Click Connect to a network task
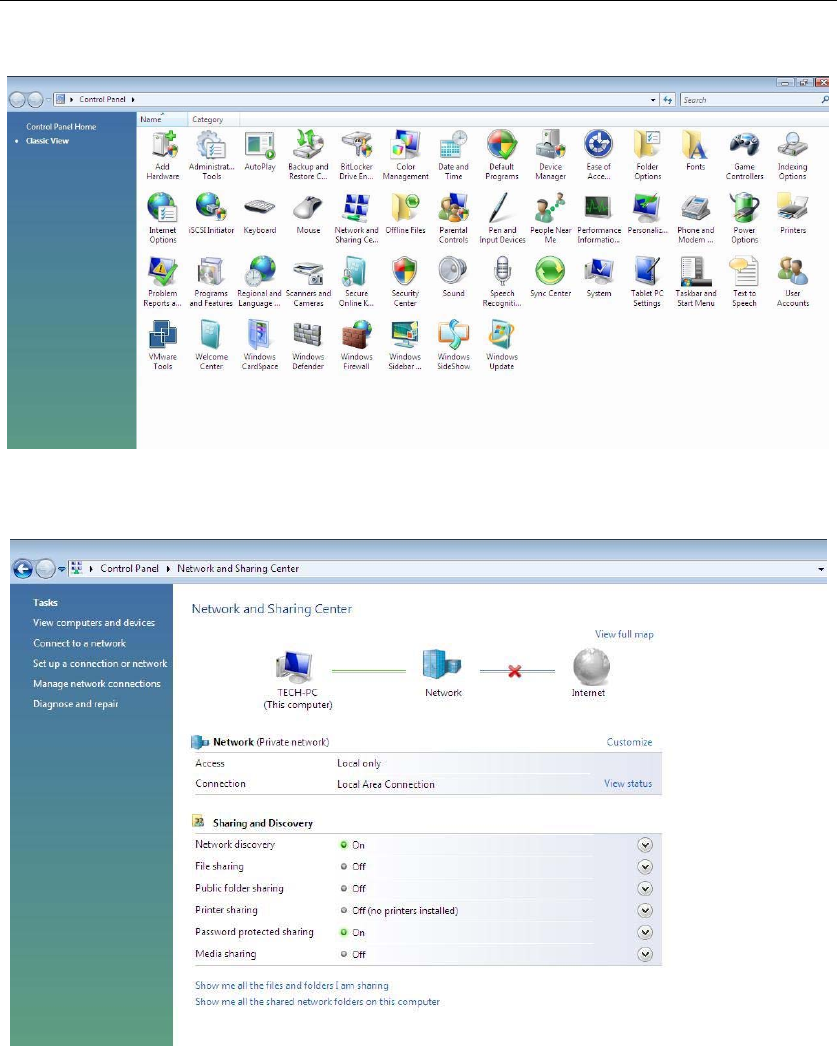 (x=79, y=644)
